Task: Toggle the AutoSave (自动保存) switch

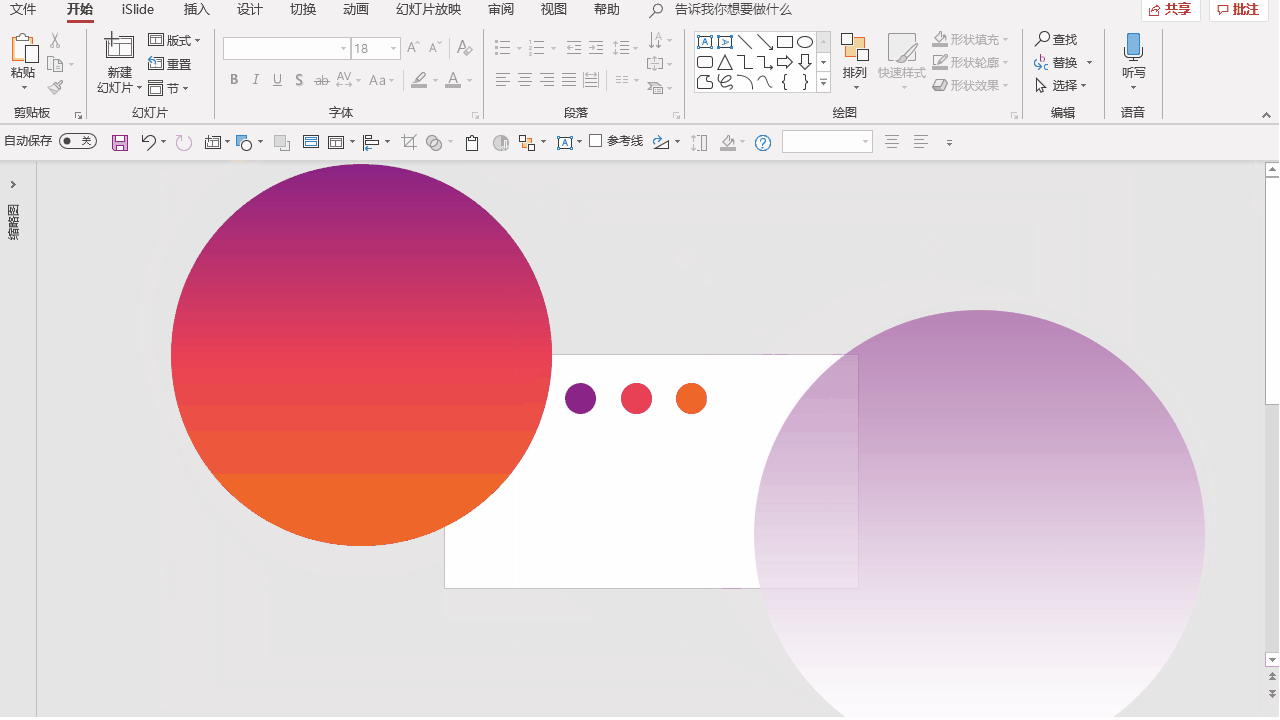Action: [77, 142]
